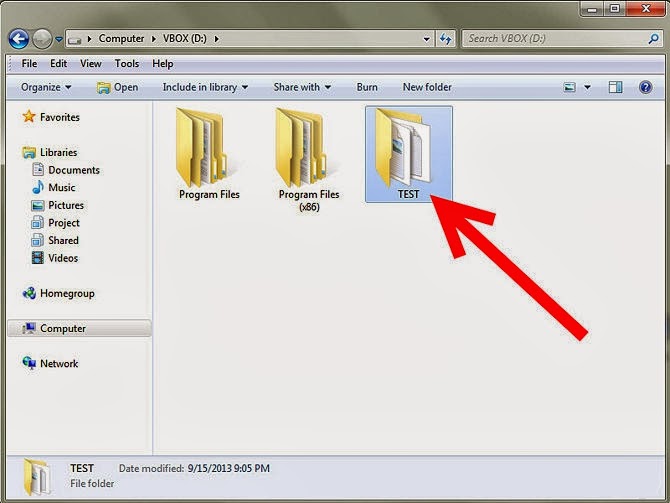
Task: Click the Program Files name label
Action: tap(209, 194)
